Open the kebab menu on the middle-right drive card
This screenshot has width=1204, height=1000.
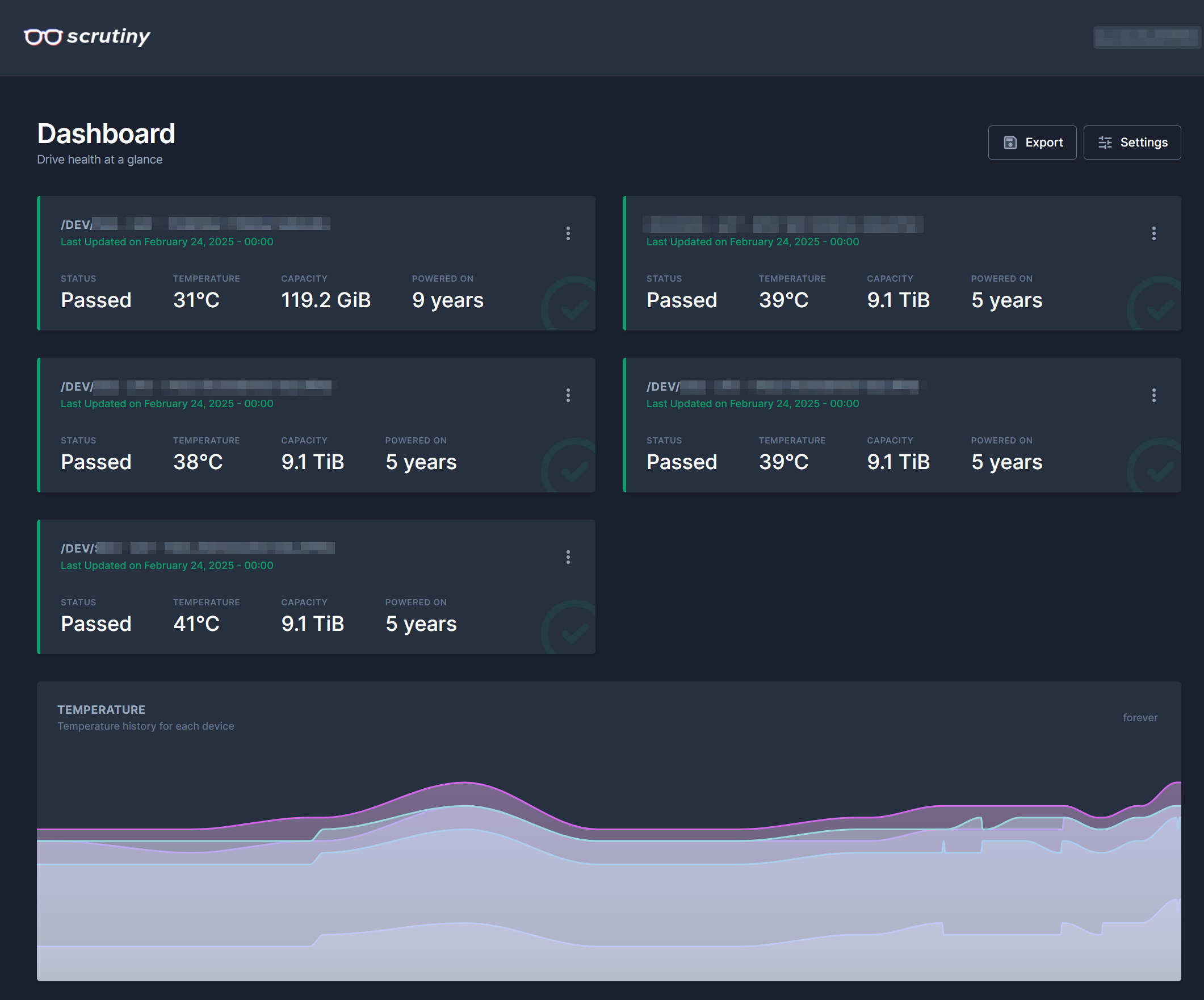click(1153, 395)
